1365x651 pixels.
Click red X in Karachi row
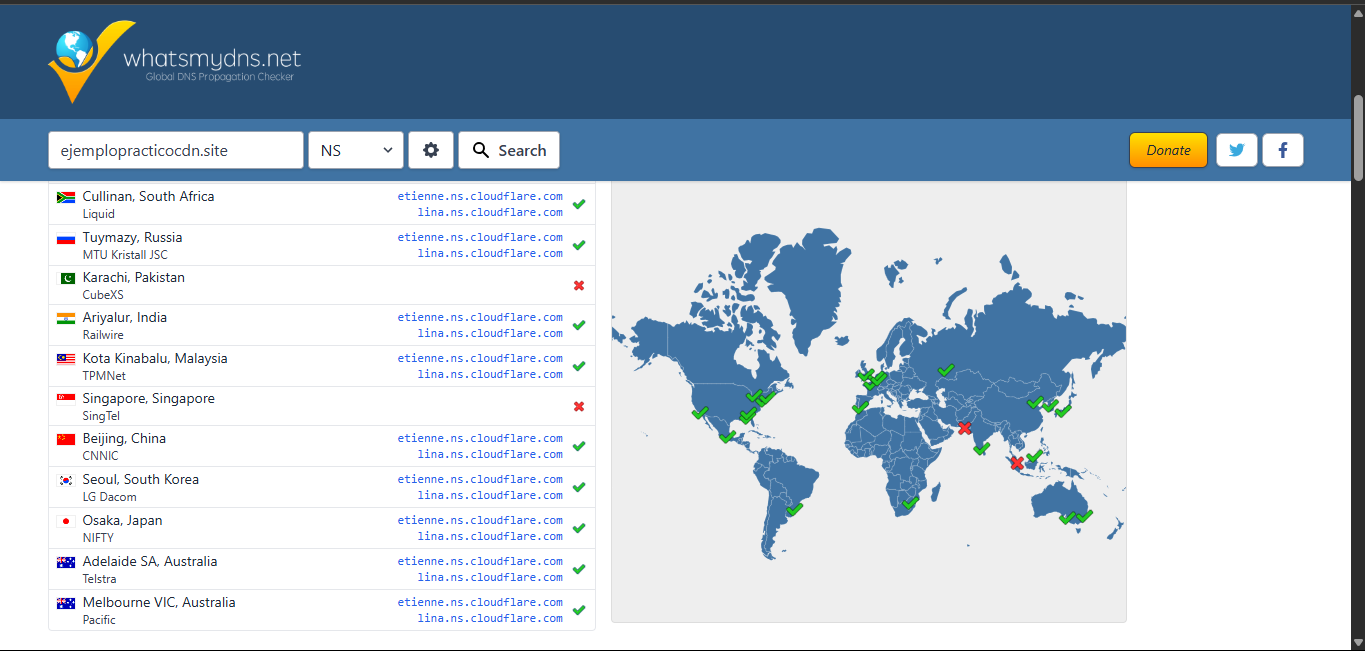point(579,285)
